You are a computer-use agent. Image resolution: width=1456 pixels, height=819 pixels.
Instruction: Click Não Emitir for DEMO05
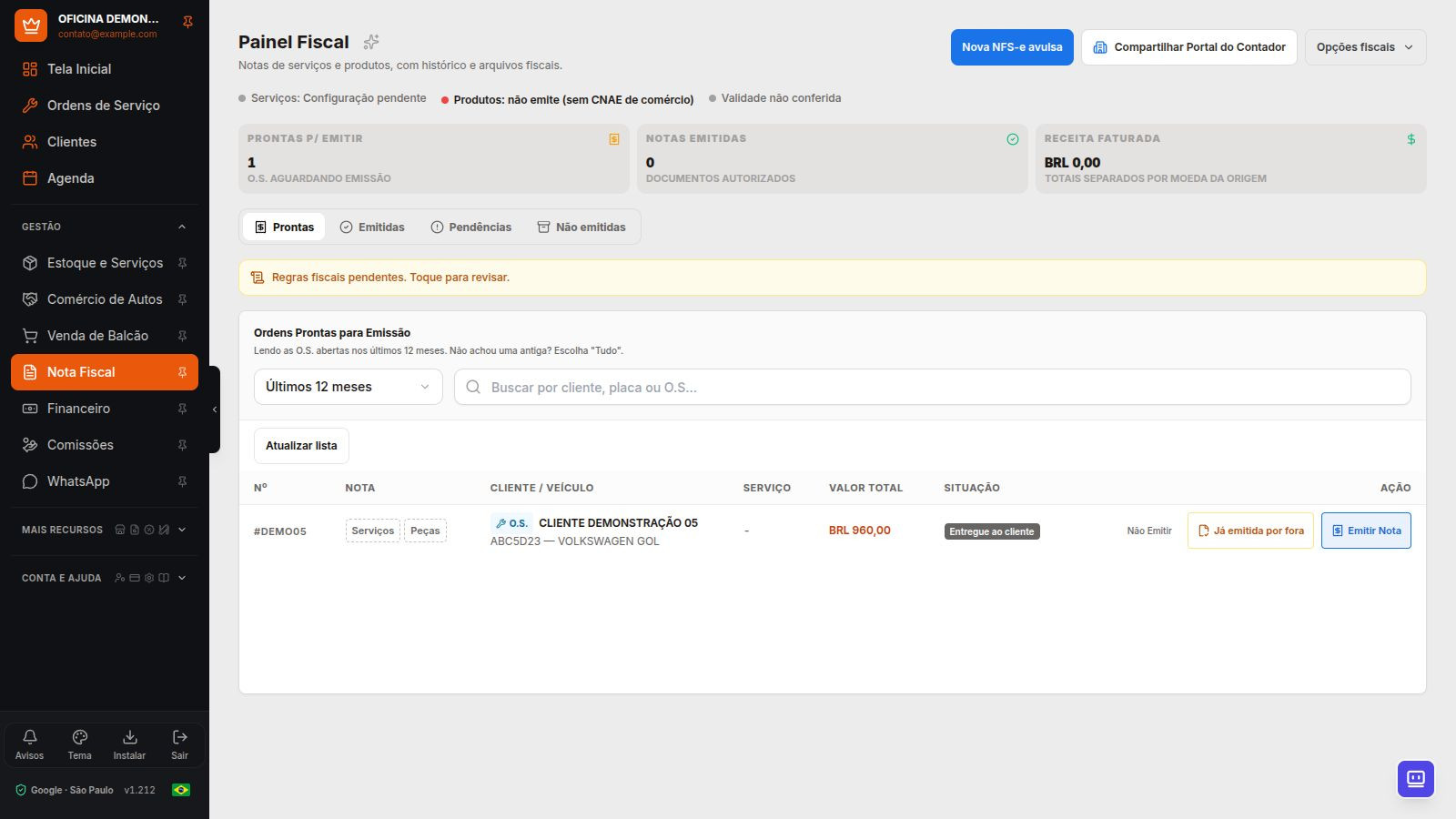1149,531
